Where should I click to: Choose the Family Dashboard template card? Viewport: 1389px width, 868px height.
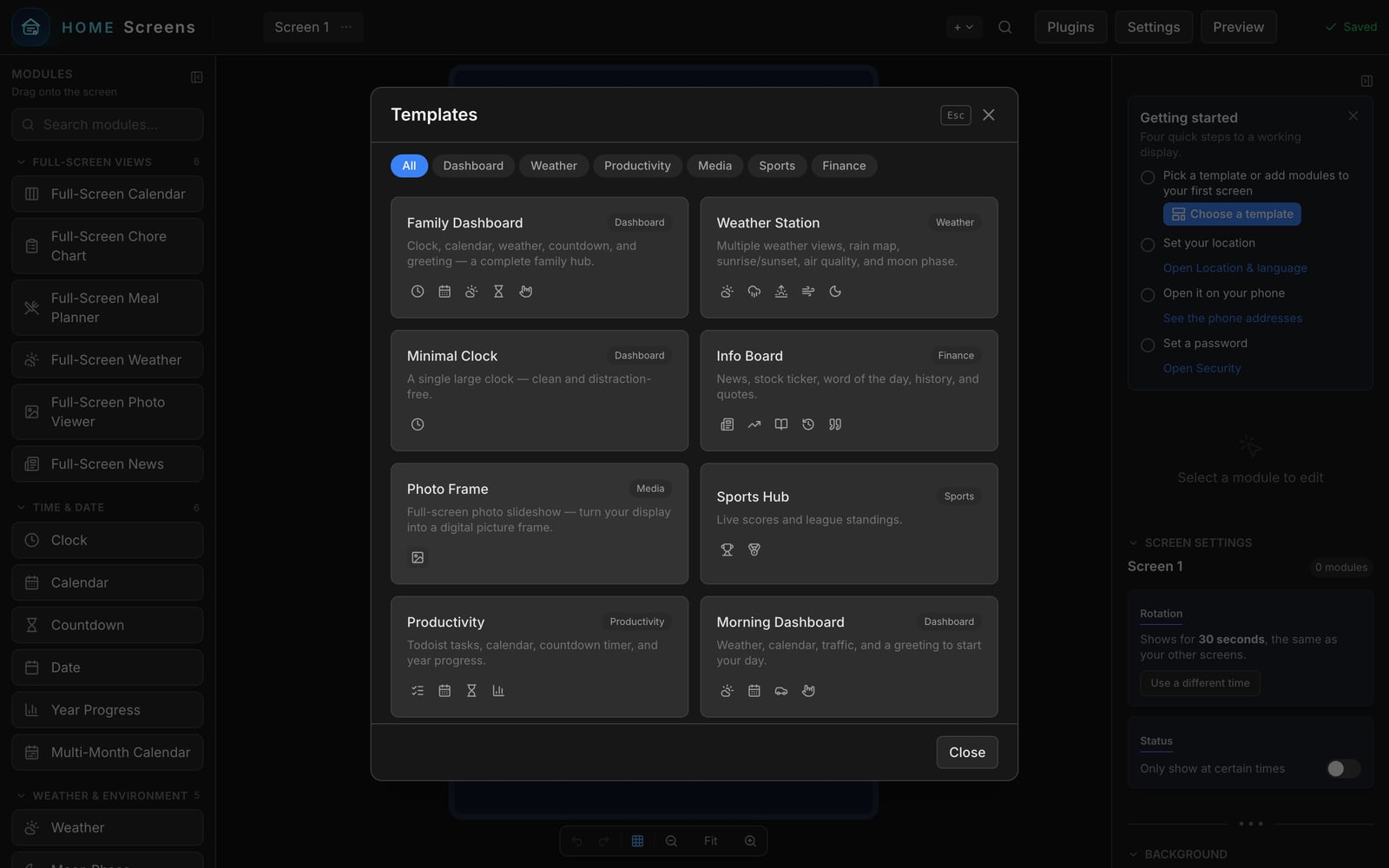click(539, 258)
